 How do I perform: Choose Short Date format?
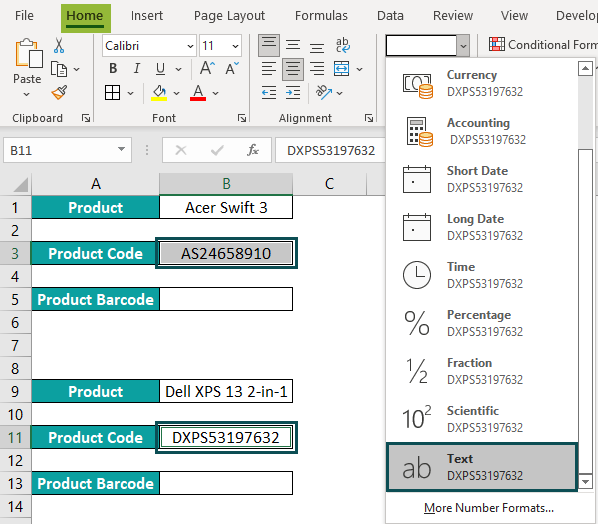(482, 180)
